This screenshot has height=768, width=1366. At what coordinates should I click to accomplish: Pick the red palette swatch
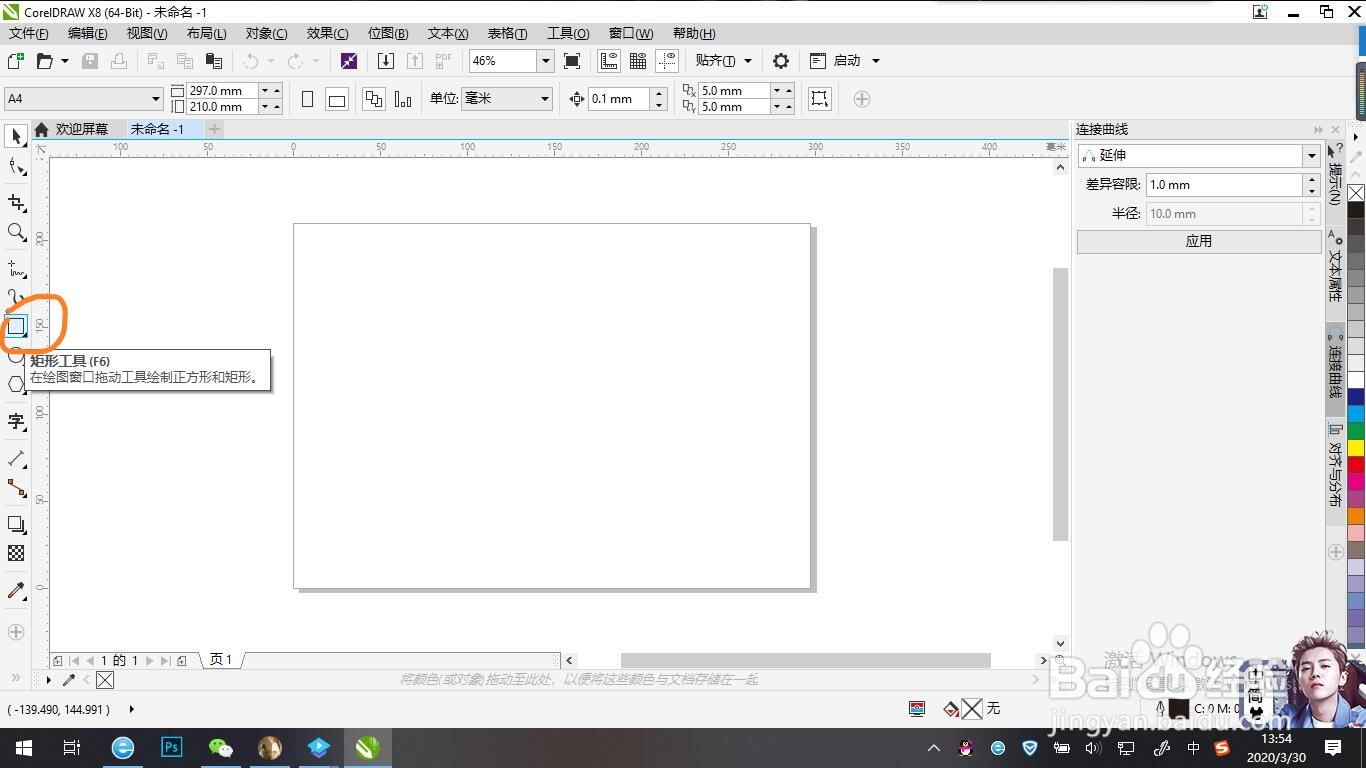pyautogui.click(x=1356, y=465)
